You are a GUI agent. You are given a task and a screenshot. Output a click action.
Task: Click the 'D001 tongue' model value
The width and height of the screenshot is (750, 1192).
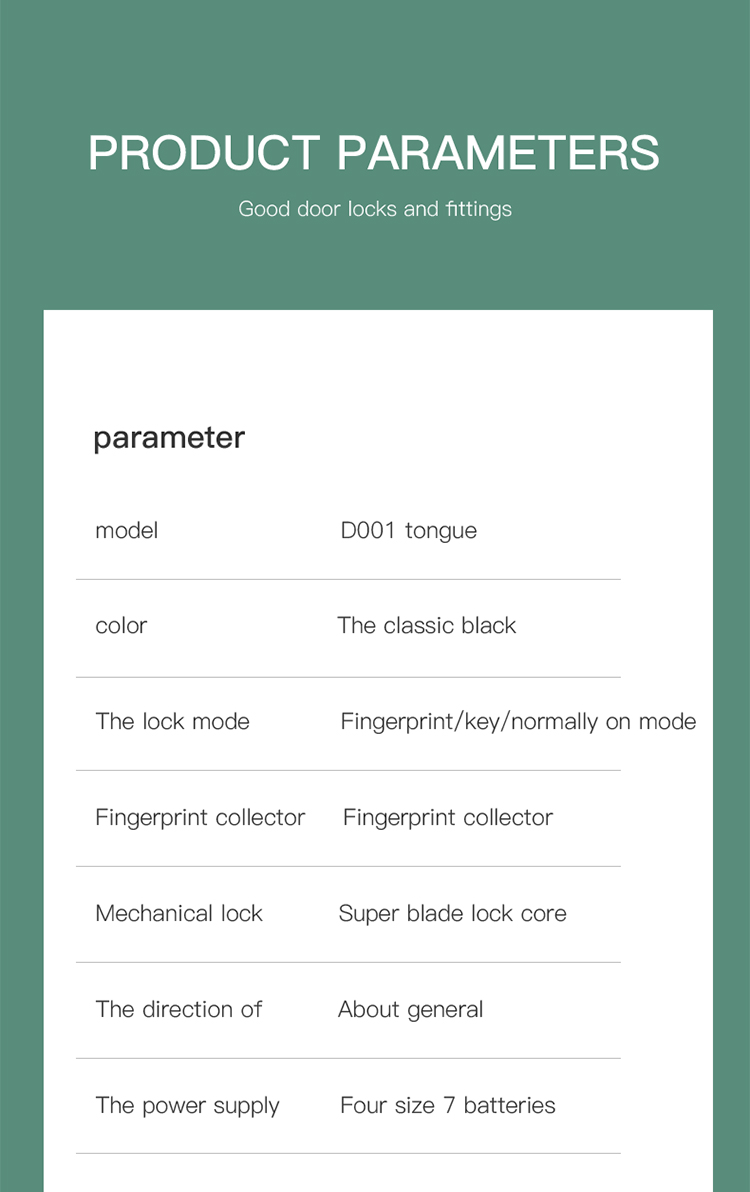409,531
